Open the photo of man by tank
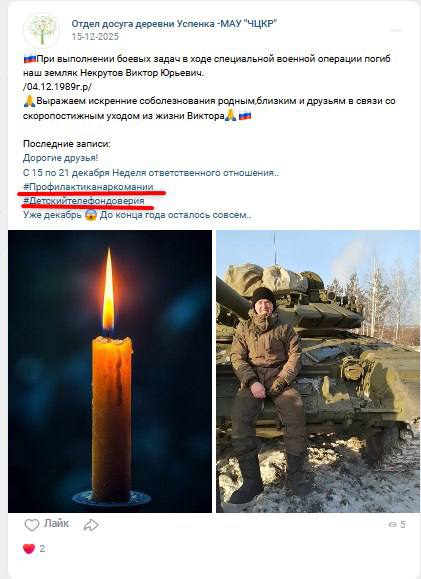 [318, 371]
